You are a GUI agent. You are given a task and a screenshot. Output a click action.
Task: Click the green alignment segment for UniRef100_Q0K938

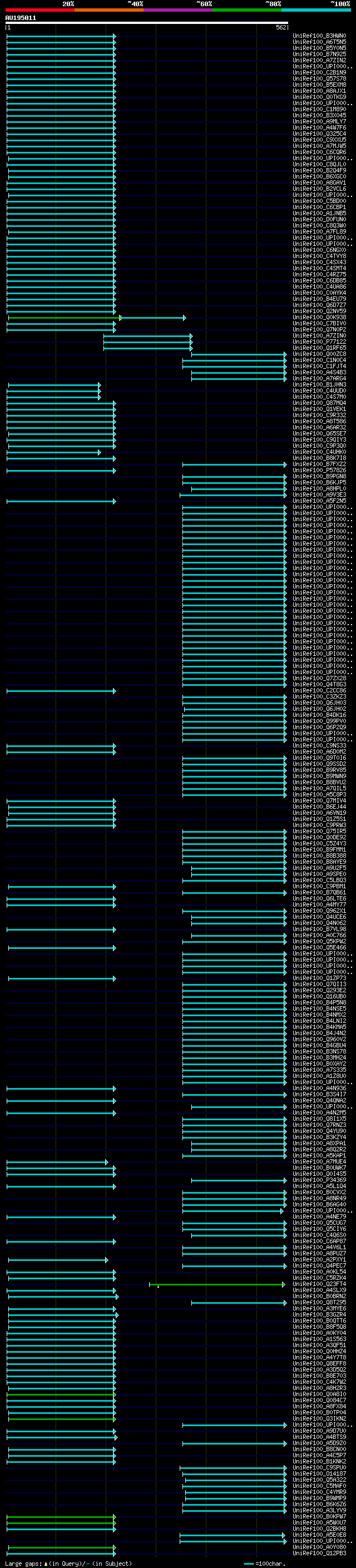click(x=64, y=318)
